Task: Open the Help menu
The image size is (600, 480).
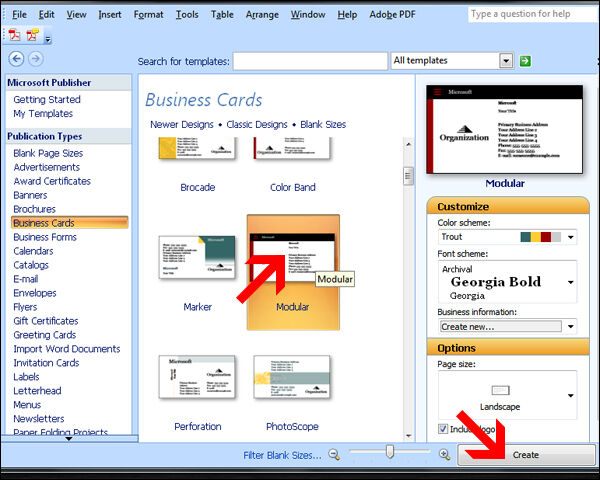Action: pyautogui.click(x=347, y=15)
